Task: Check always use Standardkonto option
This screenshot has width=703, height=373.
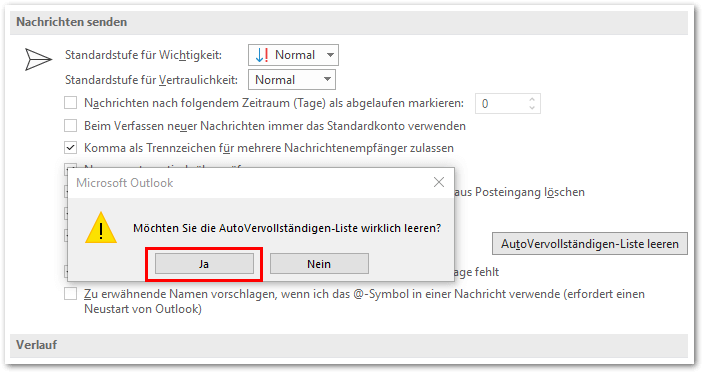Action: click(x=70, y=126)
